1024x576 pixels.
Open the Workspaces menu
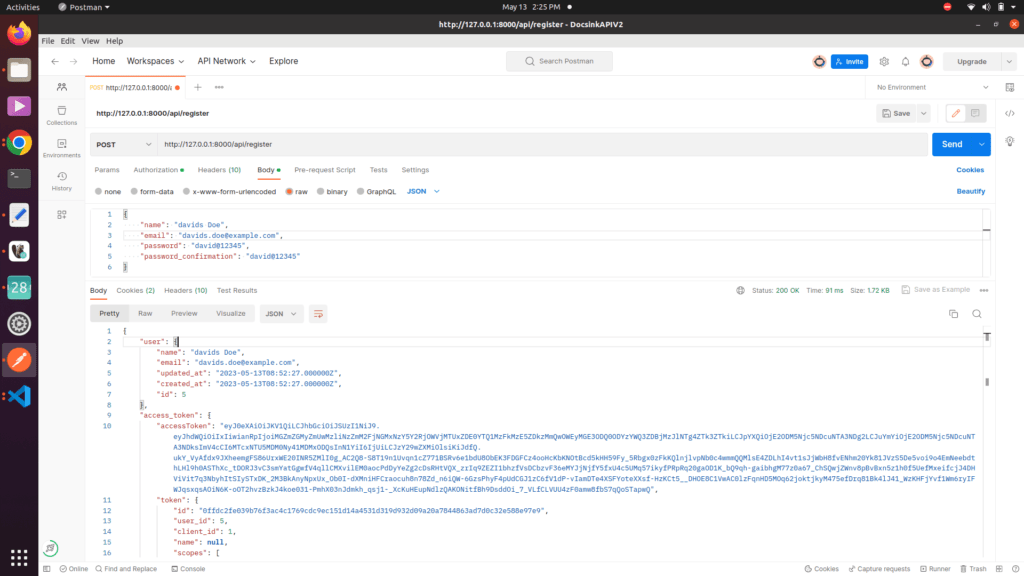pyautogui.click(x=155, y=60)
